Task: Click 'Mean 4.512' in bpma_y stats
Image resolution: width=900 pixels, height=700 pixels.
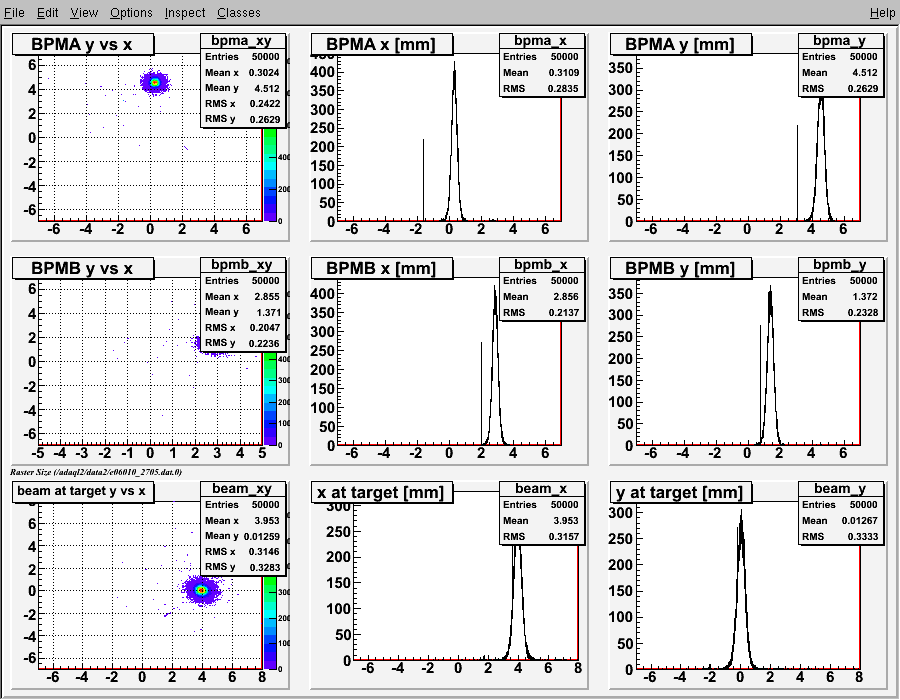Action: (840, 73)
